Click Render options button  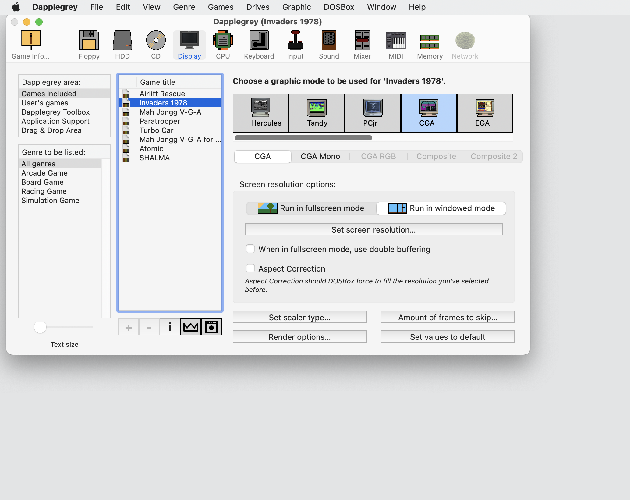point(300,337)
